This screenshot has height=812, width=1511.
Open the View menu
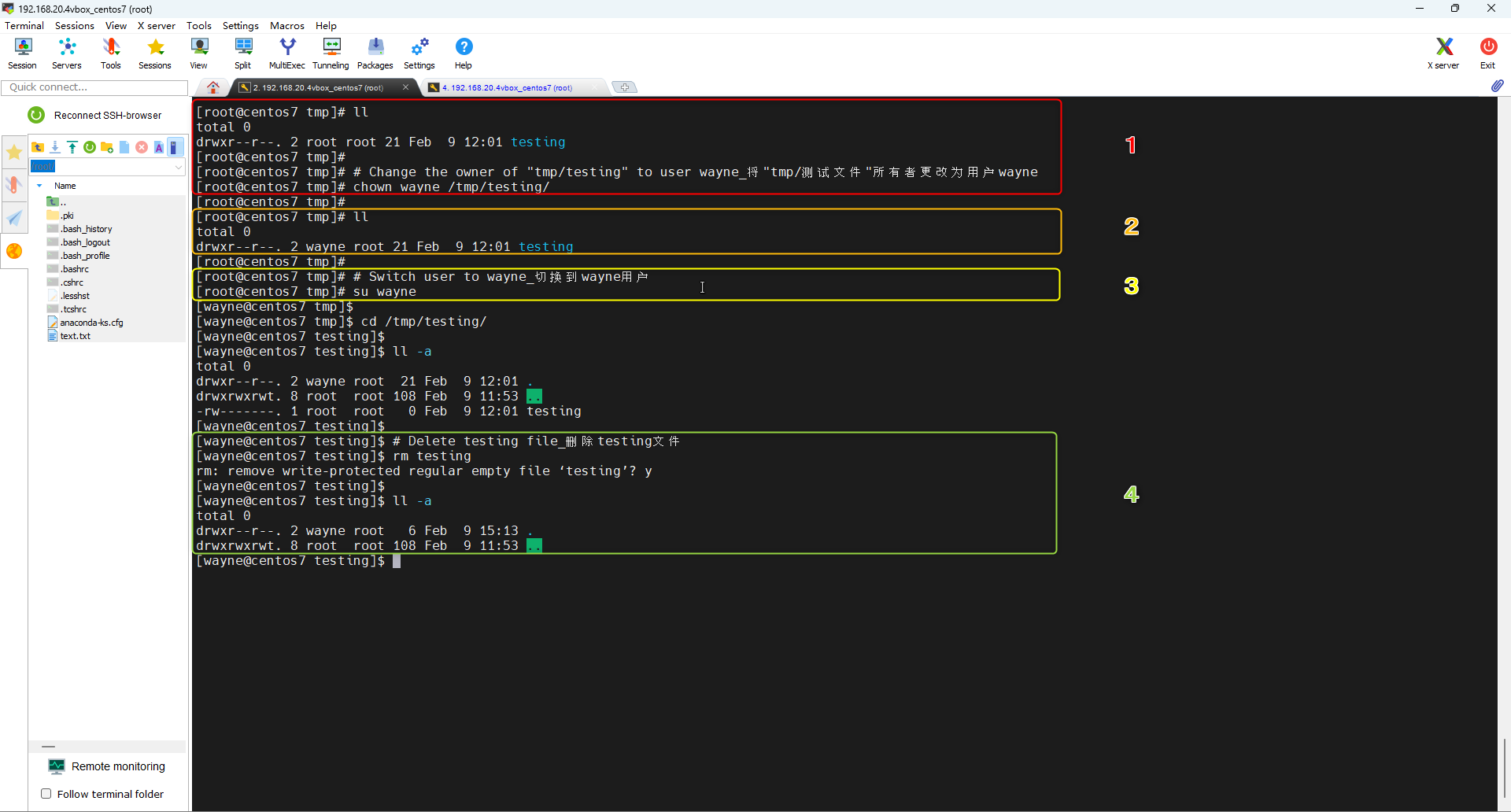coord(116,26)
